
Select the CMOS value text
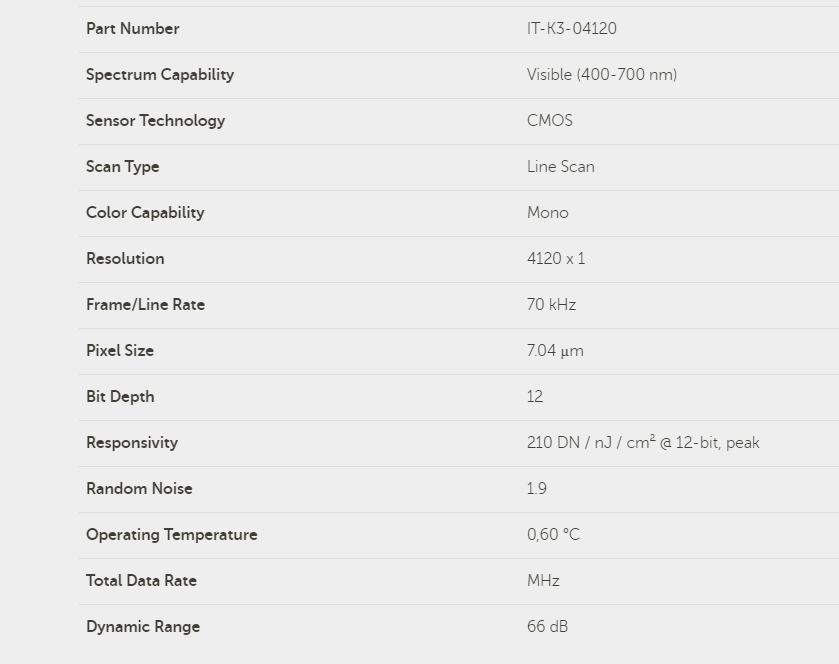coord(549,121)
